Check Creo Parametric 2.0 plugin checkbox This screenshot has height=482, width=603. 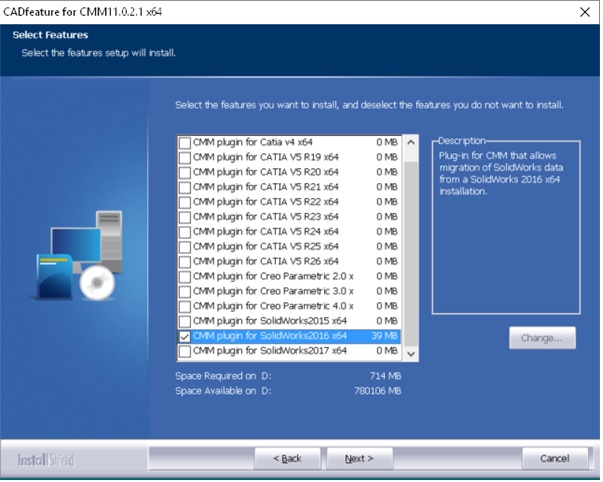[x=185, y=277]
